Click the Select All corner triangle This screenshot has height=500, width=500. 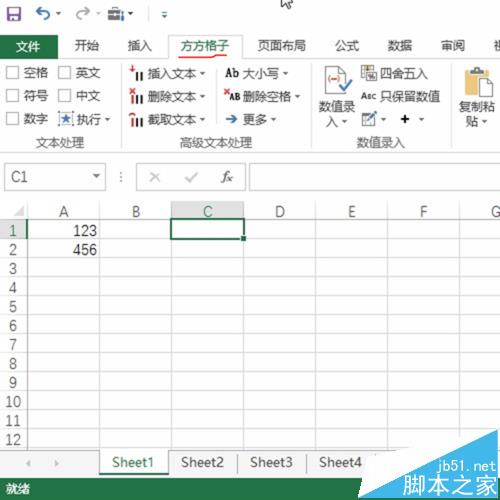pyautogui.click(x=18, y=211)
